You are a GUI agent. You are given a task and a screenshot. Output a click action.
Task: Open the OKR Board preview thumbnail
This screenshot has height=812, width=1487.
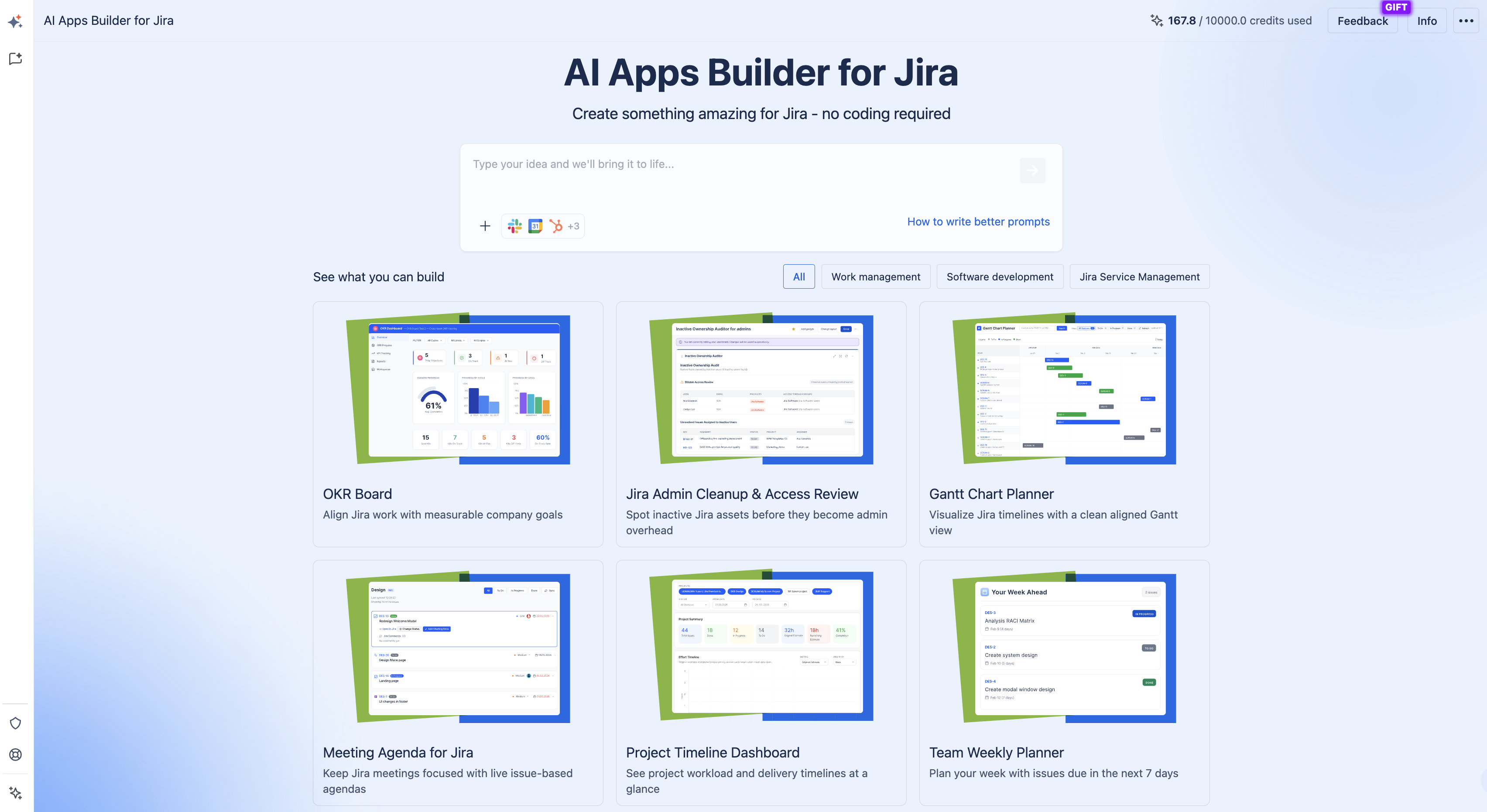coord(458,389)
